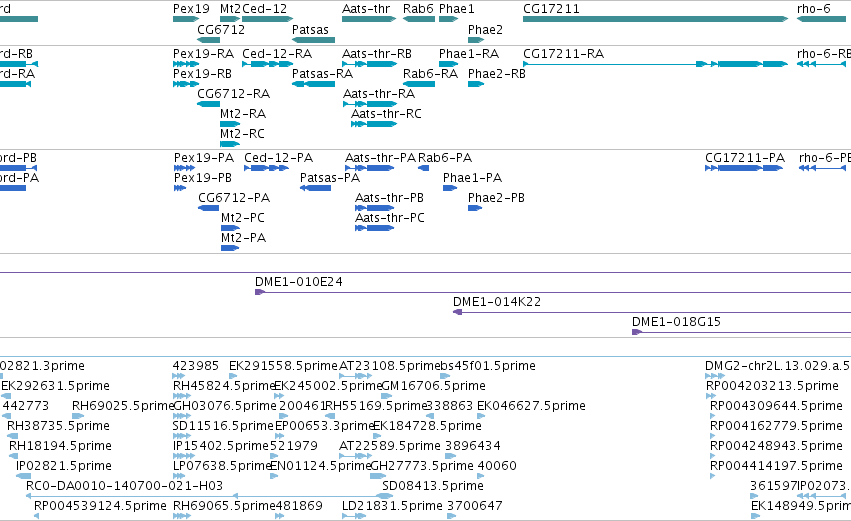Open protein Aats-thr-PC

coord(374,228)
